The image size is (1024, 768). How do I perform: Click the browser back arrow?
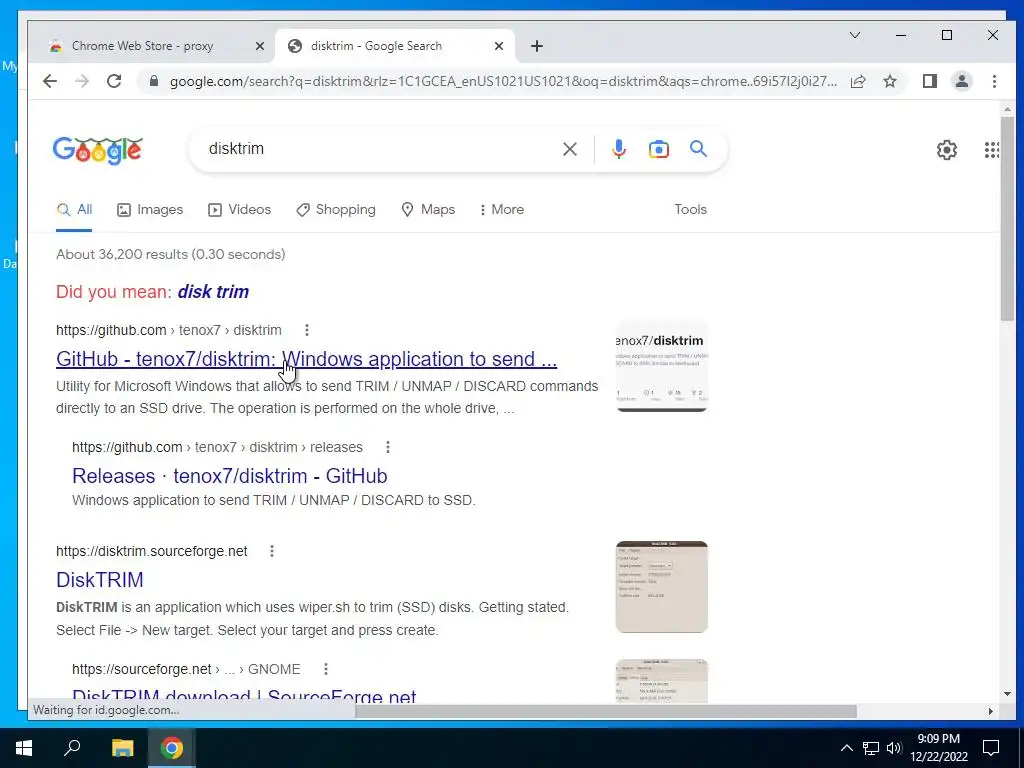click(50, 81)
